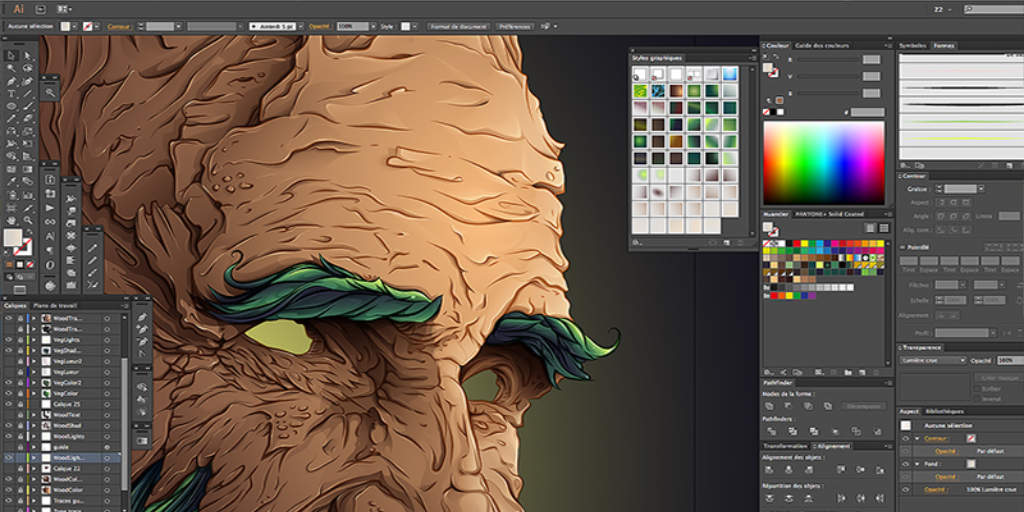Screen dimensions: 1024x512
Task: Open the Bridge icon beside Ai logo
Action: point(40,9)
